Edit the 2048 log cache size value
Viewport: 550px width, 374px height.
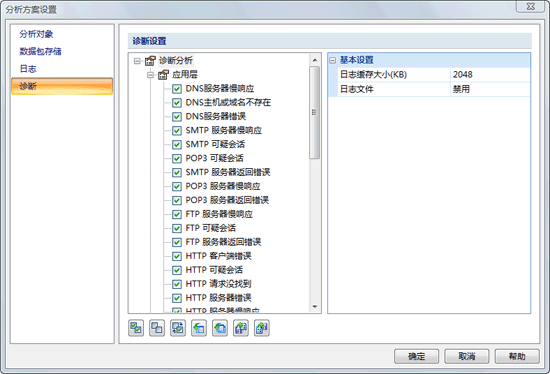(x=490, y=74)
